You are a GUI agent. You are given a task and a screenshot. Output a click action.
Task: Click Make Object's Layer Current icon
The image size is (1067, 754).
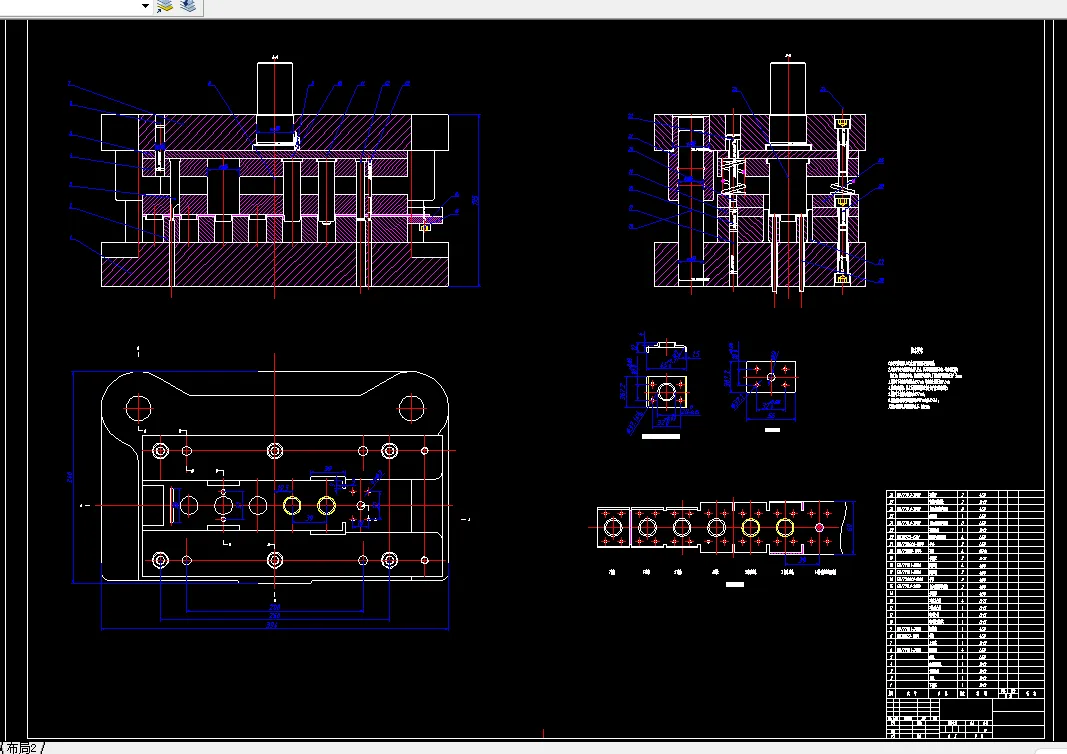[165, 6]
